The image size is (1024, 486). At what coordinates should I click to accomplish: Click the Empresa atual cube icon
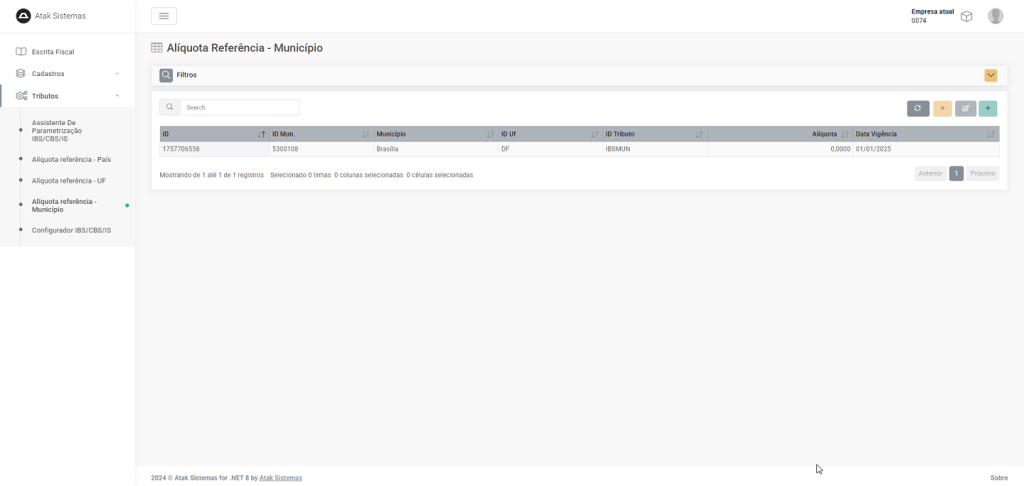[966, 16]
